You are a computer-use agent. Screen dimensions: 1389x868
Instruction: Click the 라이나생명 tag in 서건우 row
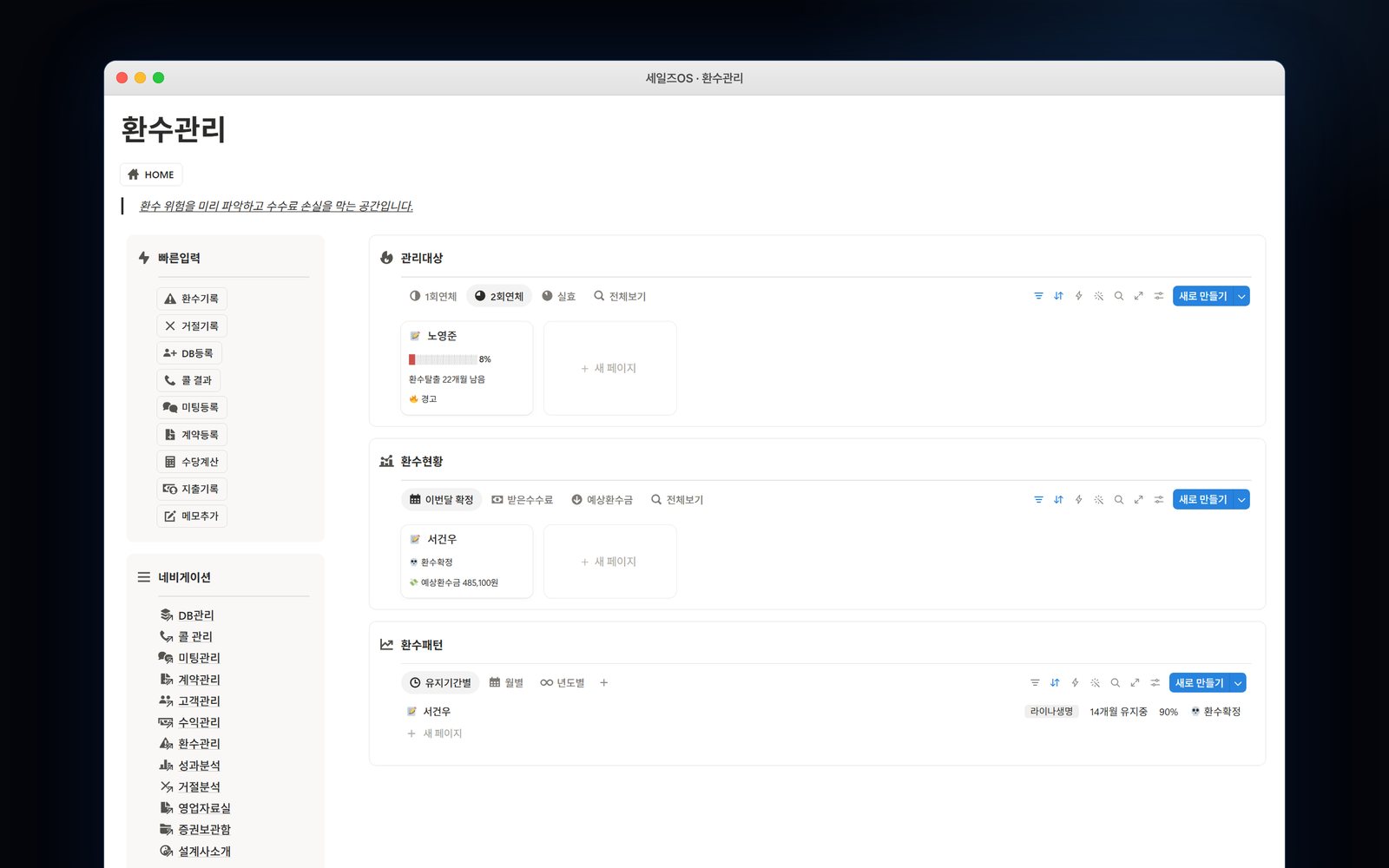point(1051,712)
